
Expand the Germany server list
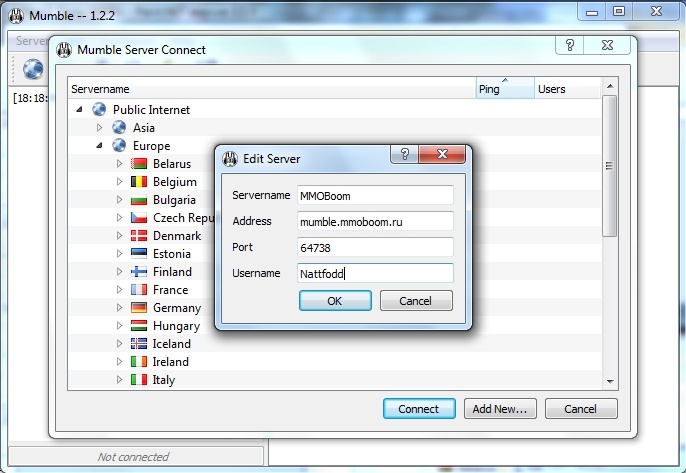tap(119, 308)
